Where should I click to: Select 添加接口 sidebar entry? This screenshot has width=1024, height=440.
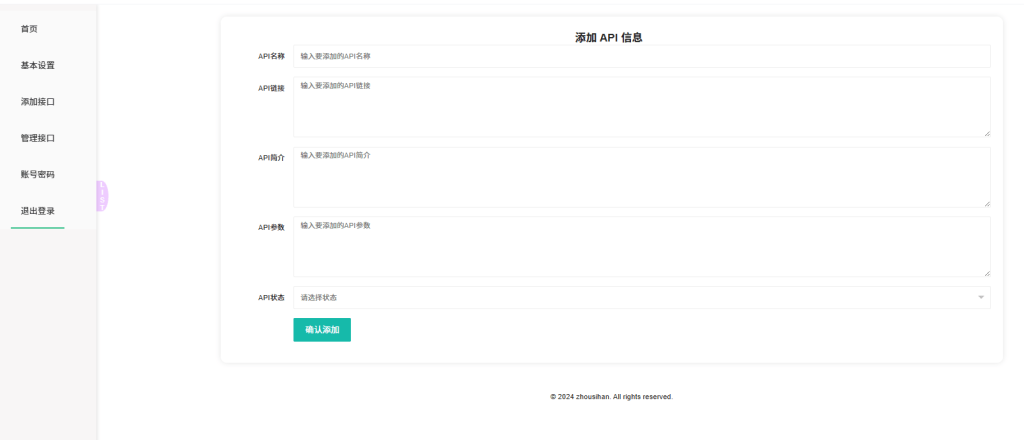click(37, 102)
